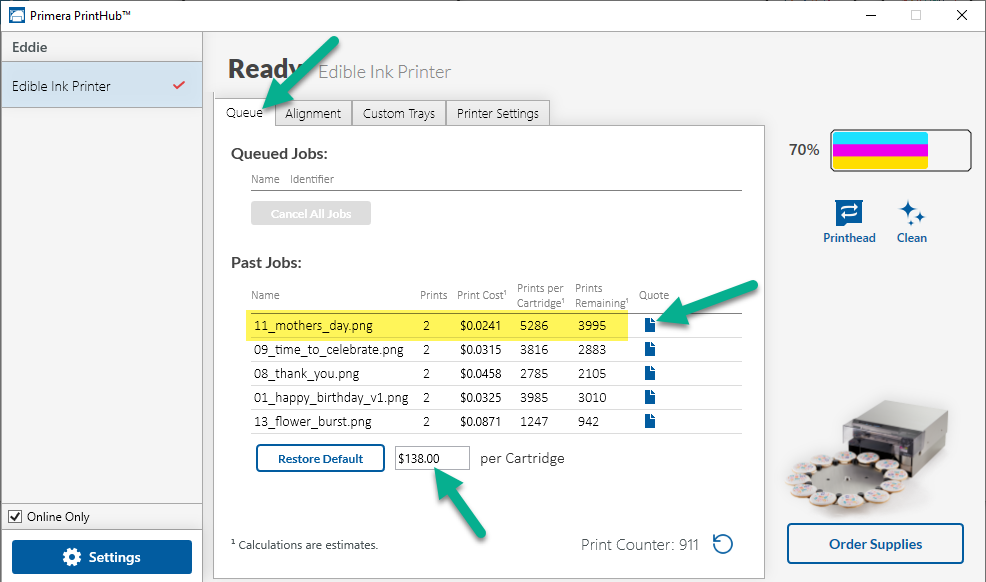Minimize the Primera PrintHub window
The width and height of the screenshot is (986, 582).
871,15
